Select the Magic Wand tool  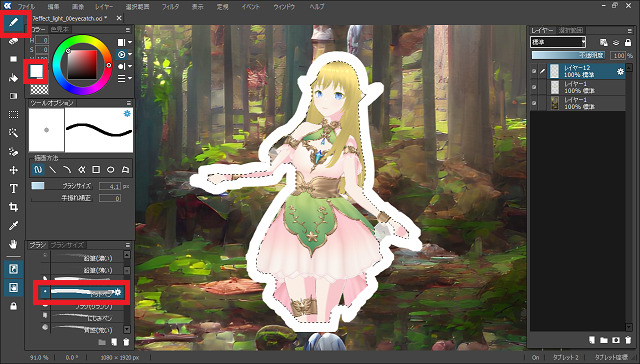pyautogui.click(x=13, y=133)
